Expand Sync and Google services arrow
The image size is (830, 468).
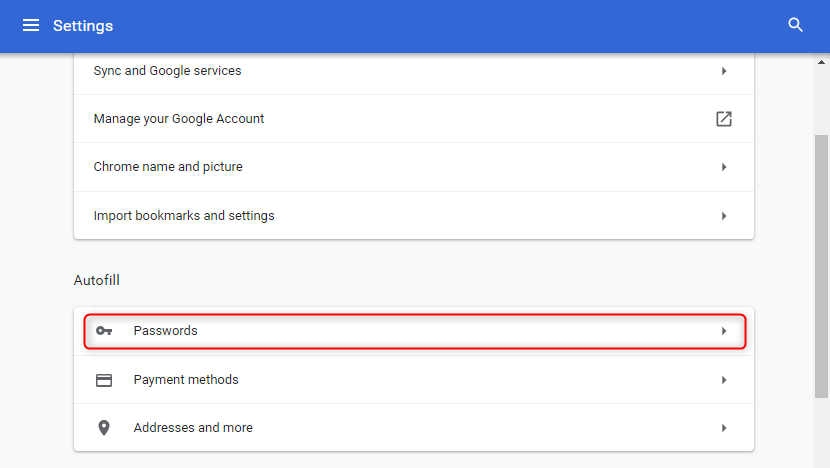tap(724, 71)
